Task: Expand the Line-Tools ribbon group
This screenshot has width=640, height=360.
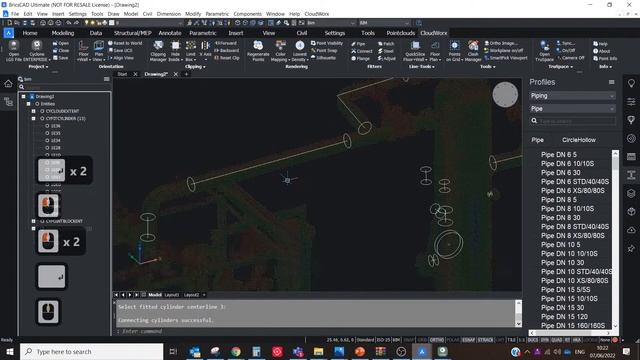Action: tap(422, 67)
